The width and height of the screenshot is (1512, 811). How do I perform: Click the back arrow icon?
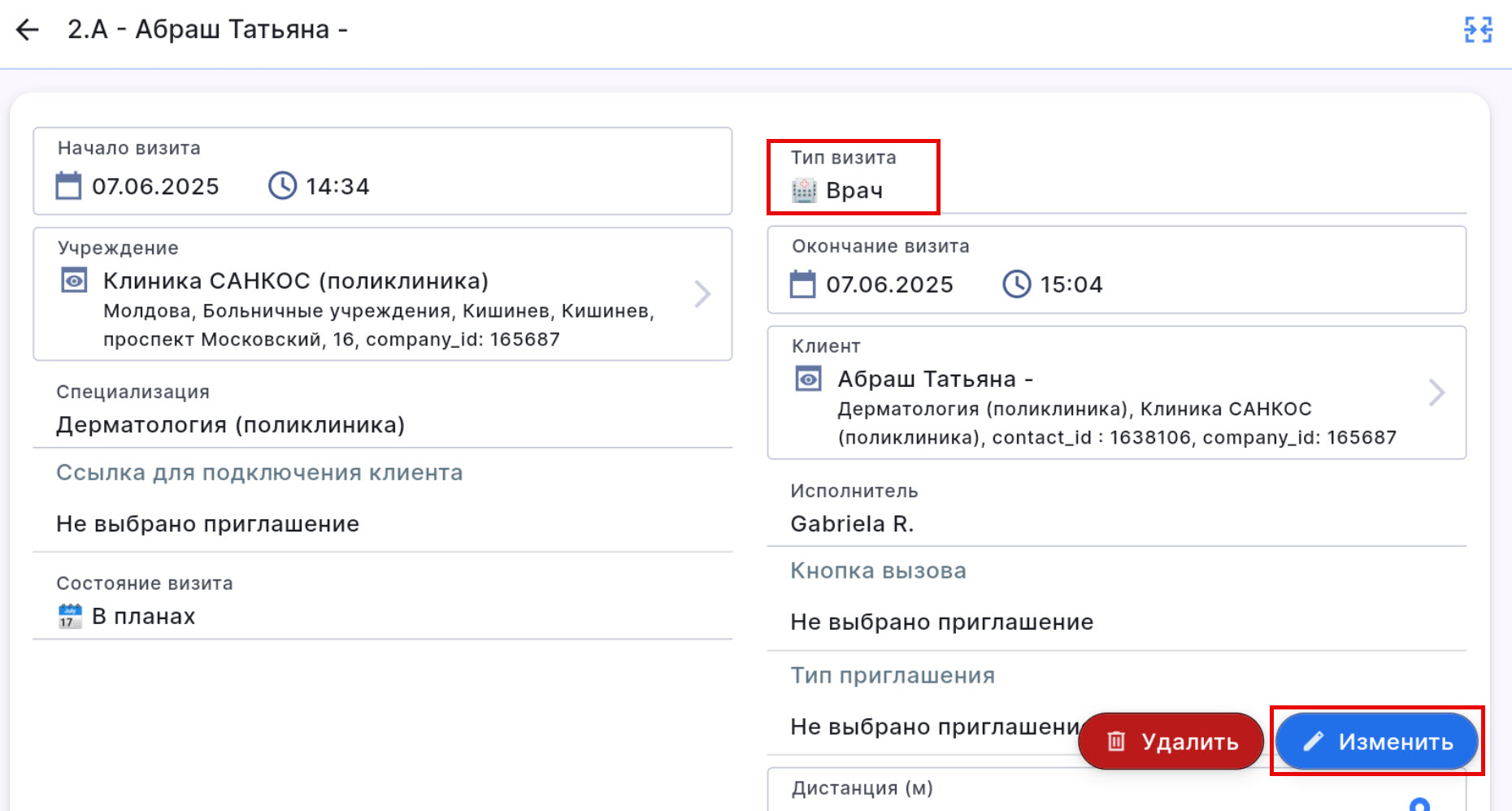click(28, 30)
